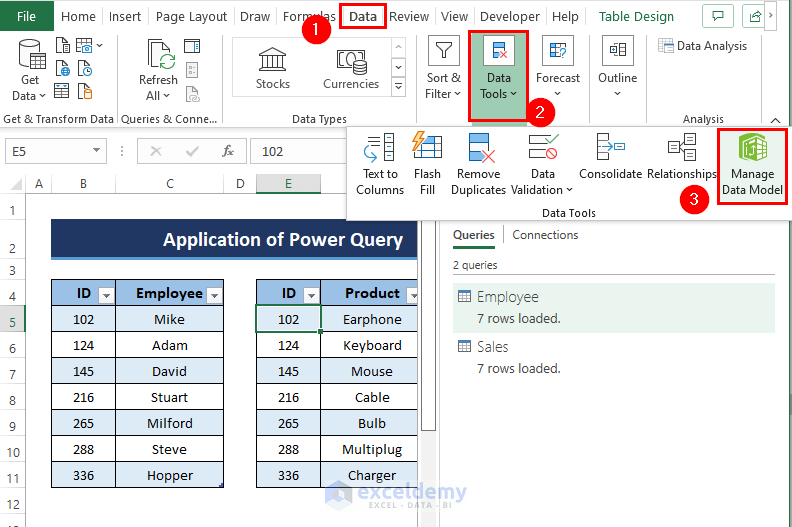This screenshot has width=792, height=527.
Task: Click the formula bar Enter checkmark icon
Action: point(192,151)
